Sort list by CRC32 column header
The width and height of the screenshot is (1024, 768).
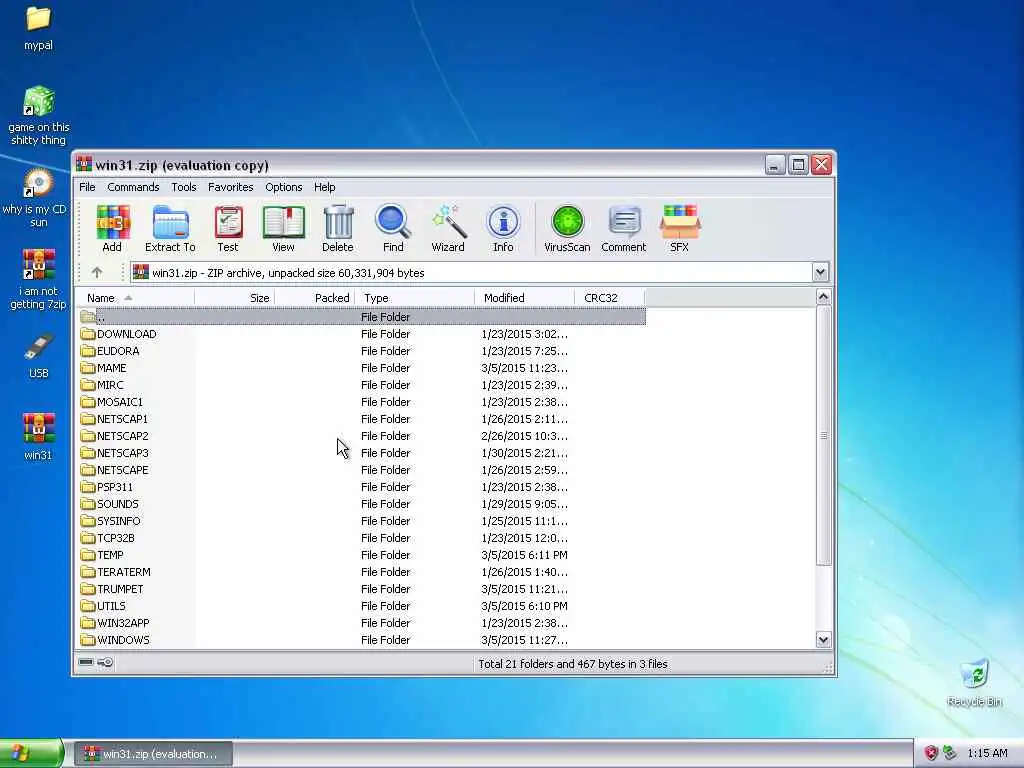click(x=609, y=298)
